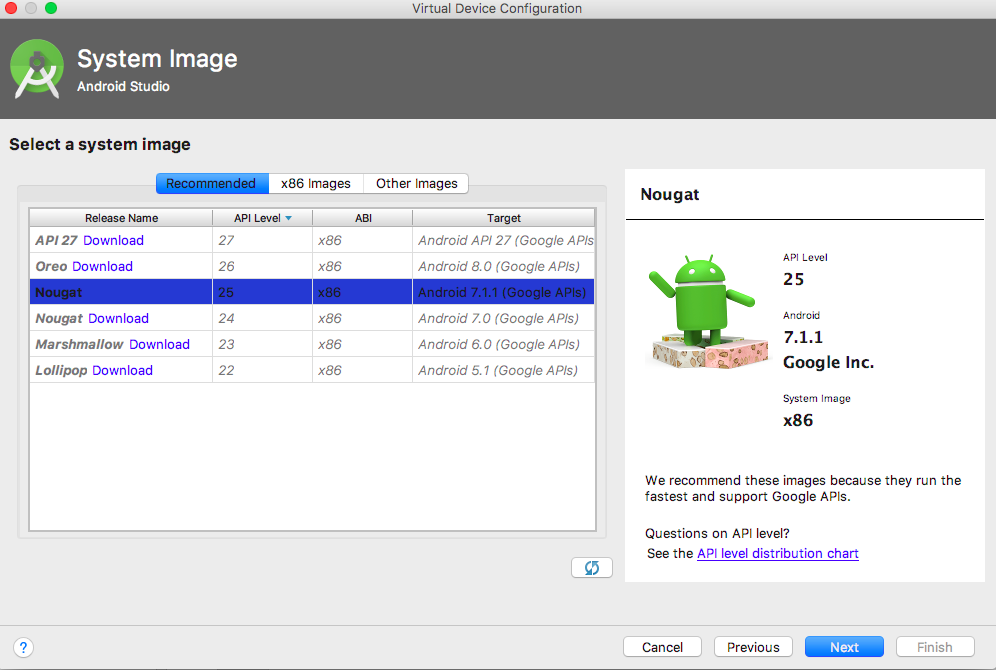Download the Oreo system image
Viewport: 996px width, 670px height.
coord(102,266)
